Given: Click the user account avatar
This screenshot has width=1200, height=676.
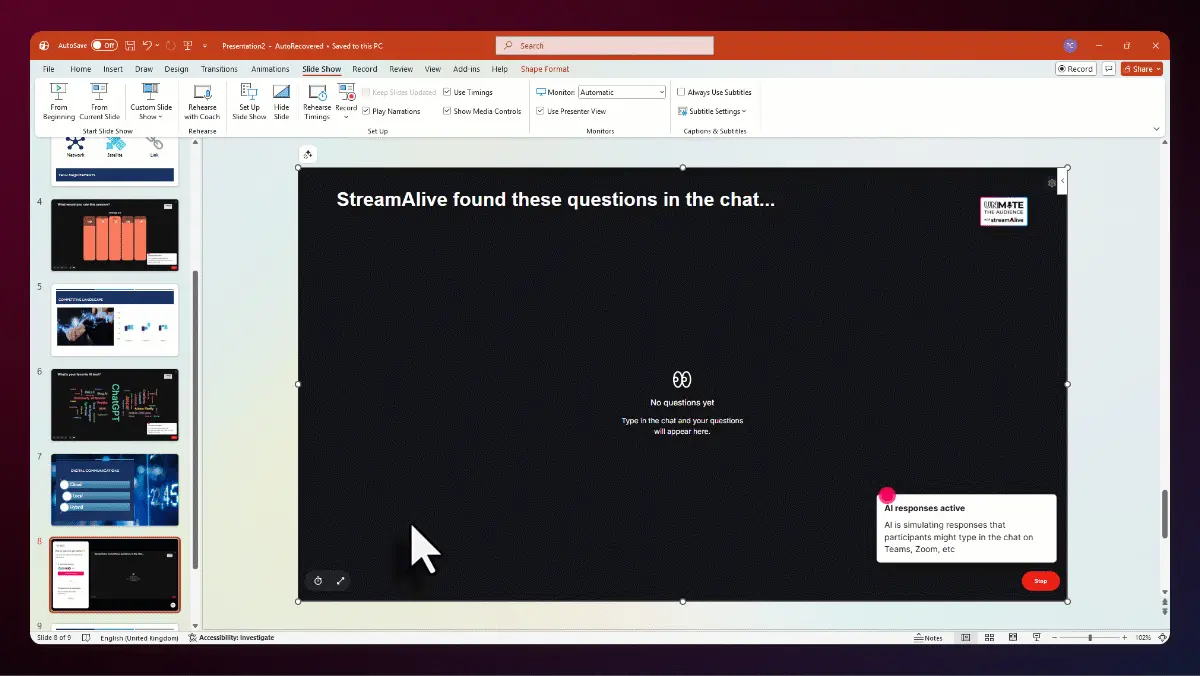Looking at the screenshot, I should (x=1070, y=45).
